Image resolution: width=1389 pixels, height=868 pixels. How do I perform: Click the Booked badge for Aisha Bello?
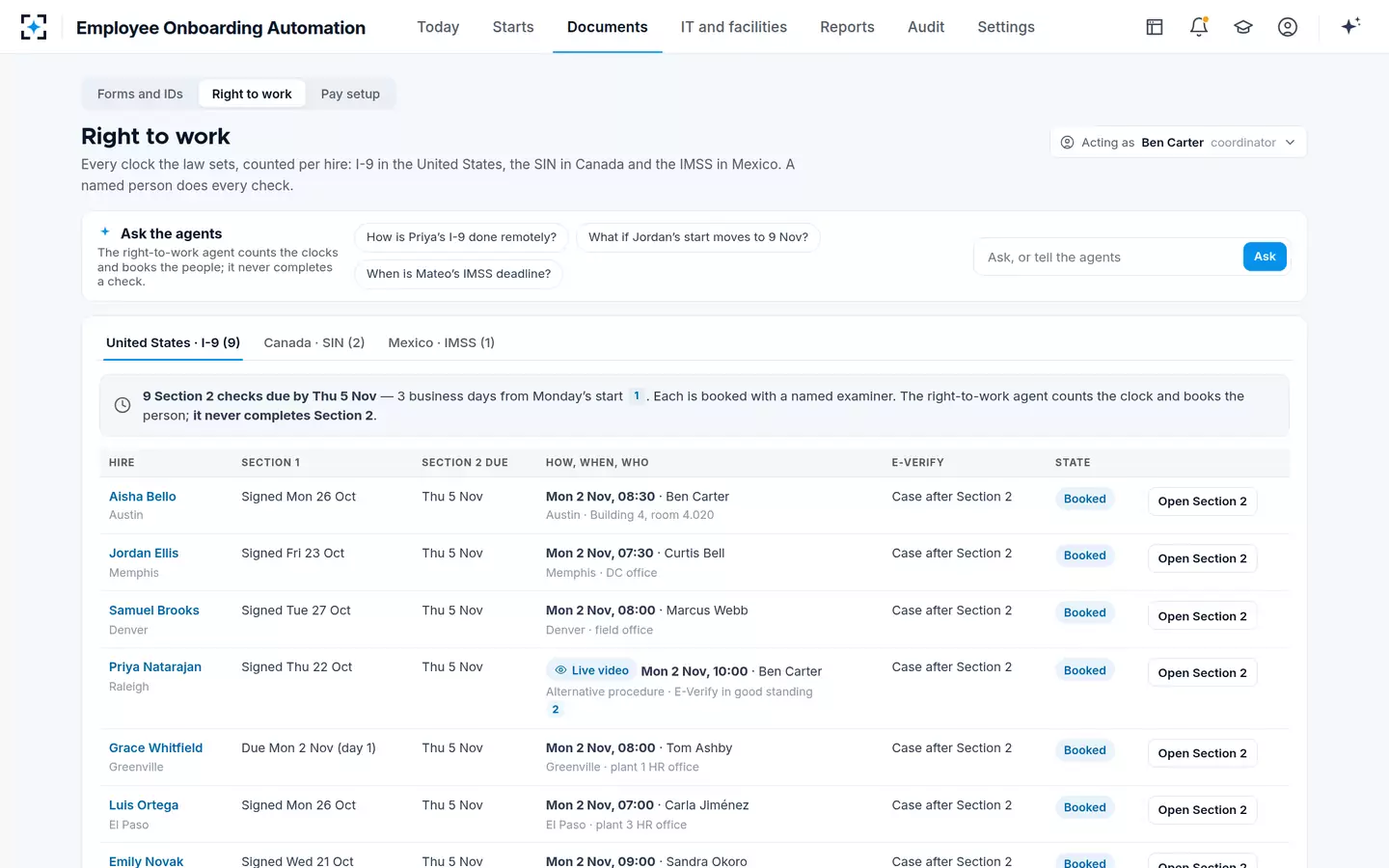(x=1085, y=499)
